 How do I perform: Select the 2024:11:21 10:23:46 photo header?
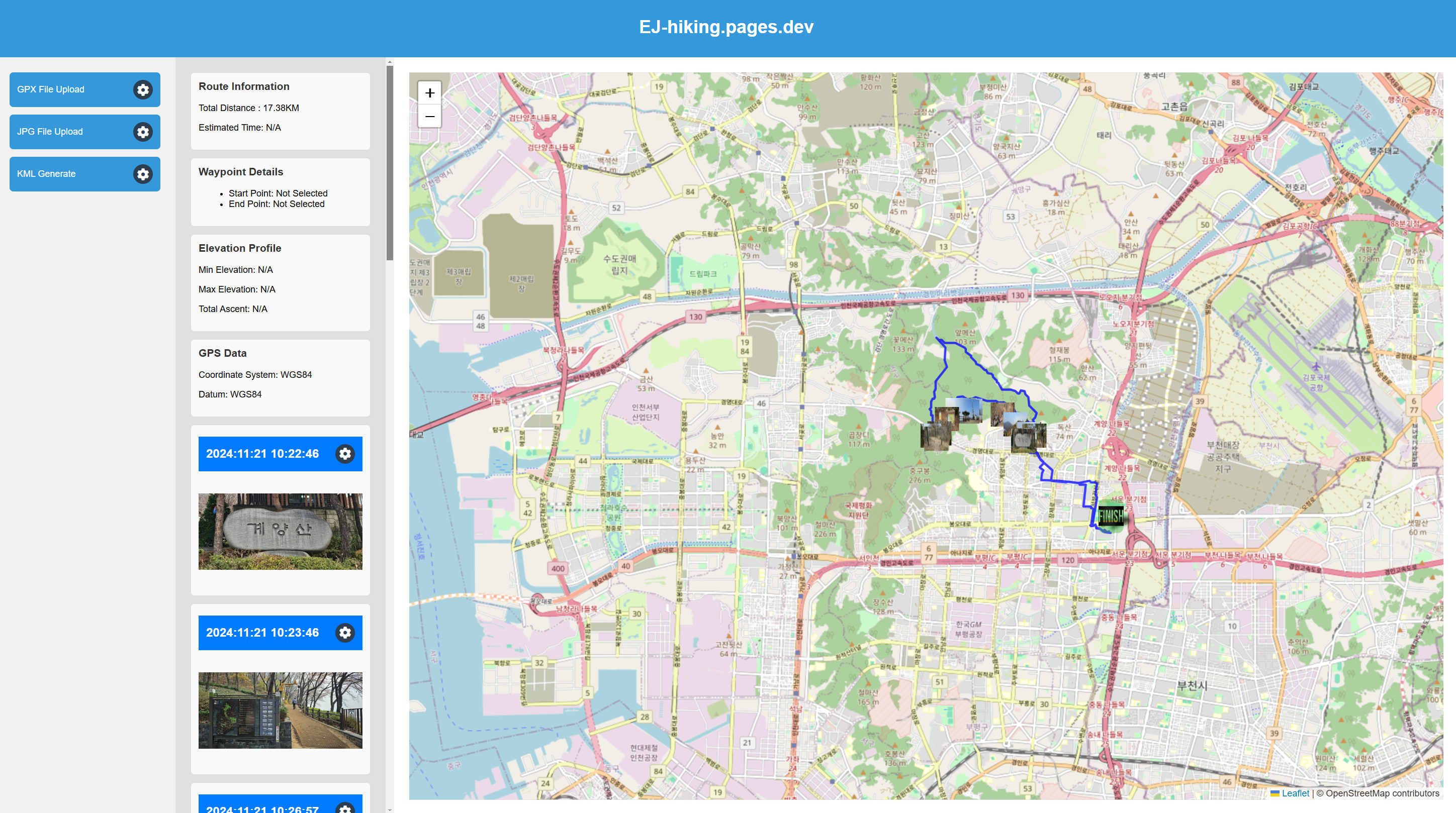pos(281,633)
